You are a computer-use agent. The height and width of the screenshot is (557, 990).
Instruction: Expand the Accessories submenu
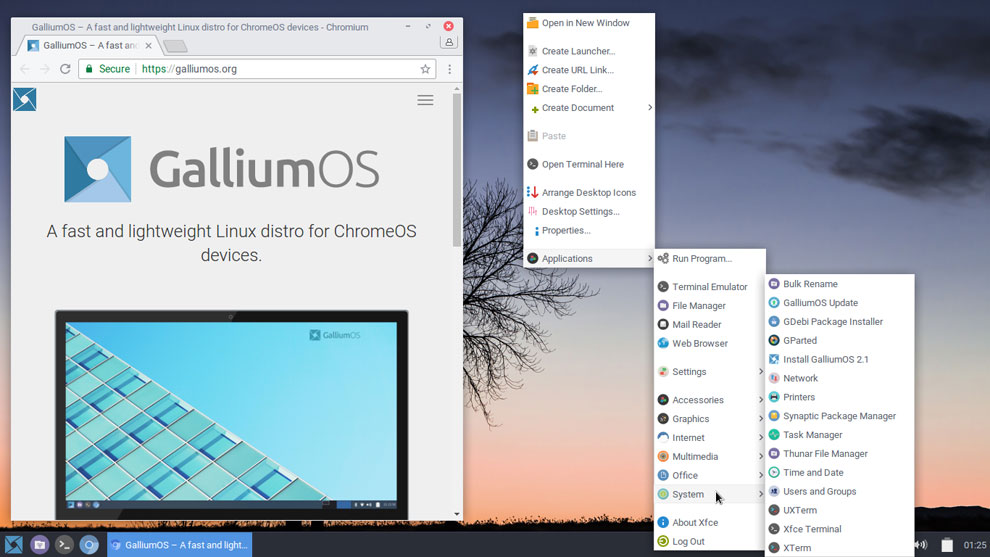point(710,400)
